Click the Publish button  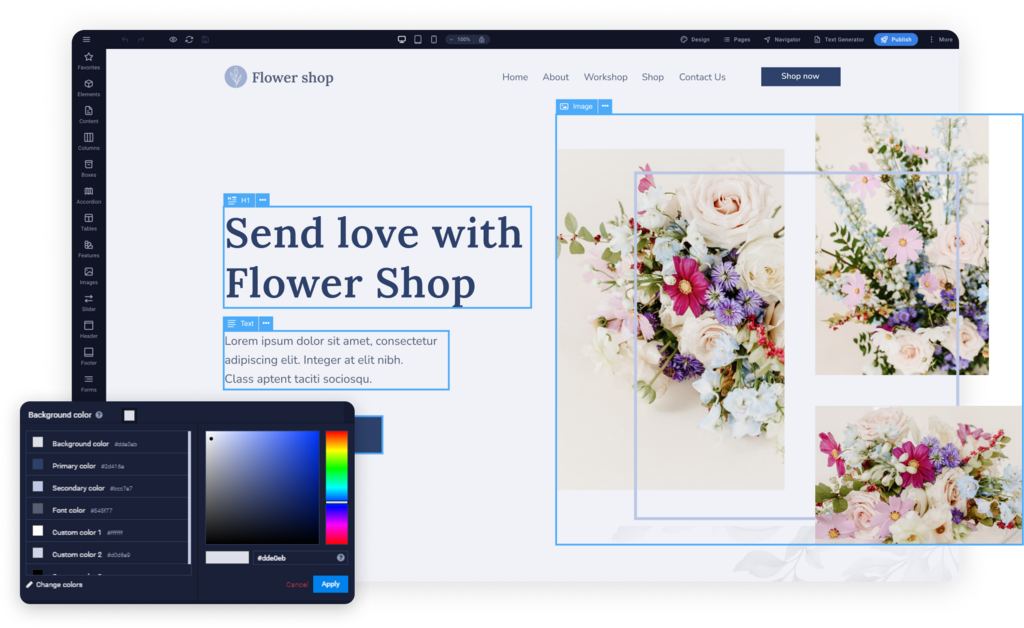[x=895, y=39]
